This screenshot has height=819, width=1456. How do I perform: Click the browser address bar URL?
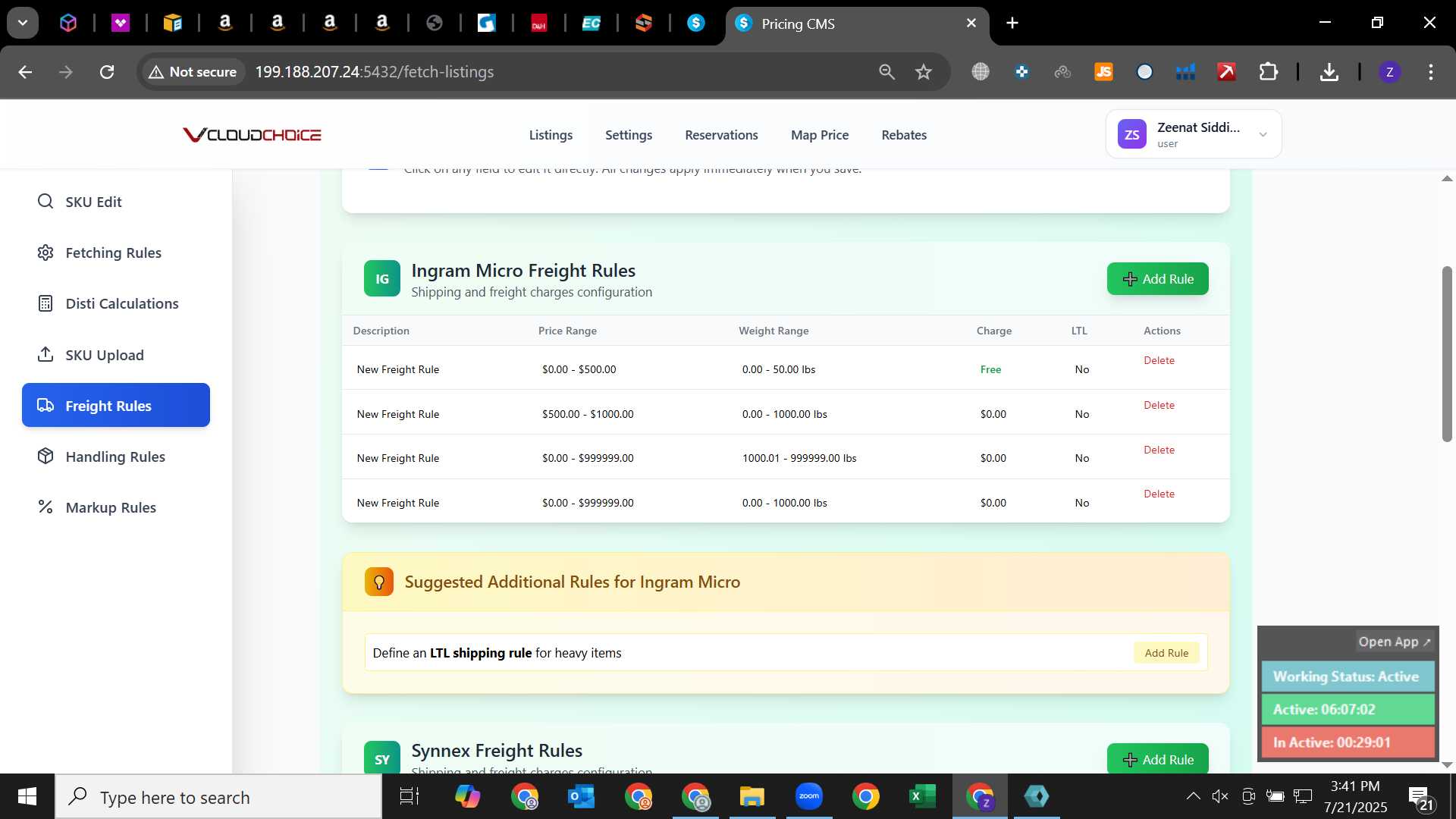pyautogui.click(x=374, y=72)
